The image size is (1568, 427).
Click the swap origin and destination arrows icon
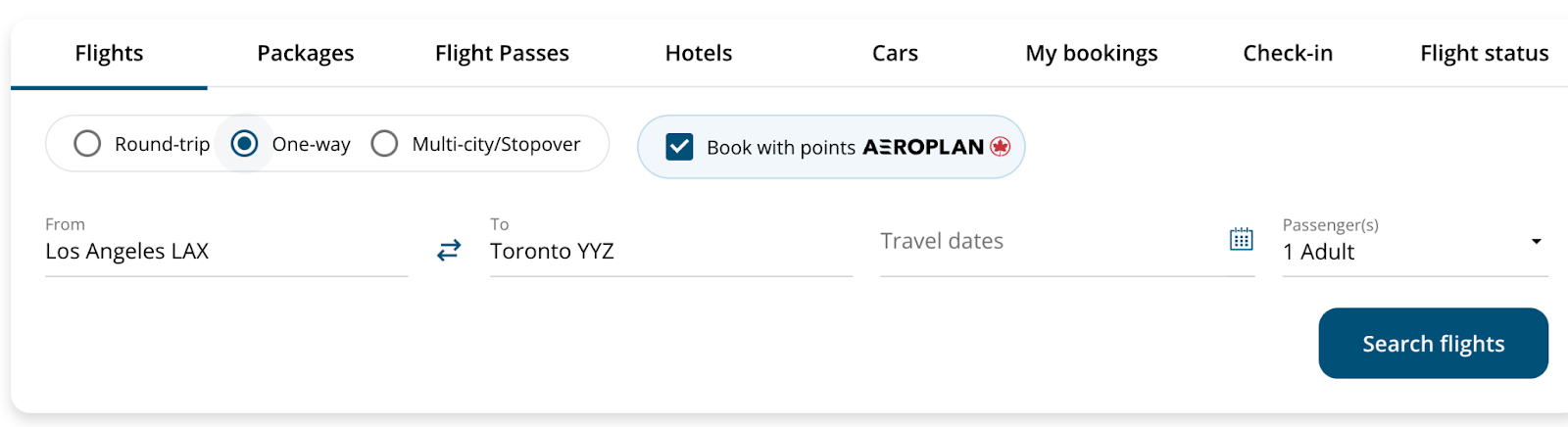pyautogui.click(x=449, y=251)
